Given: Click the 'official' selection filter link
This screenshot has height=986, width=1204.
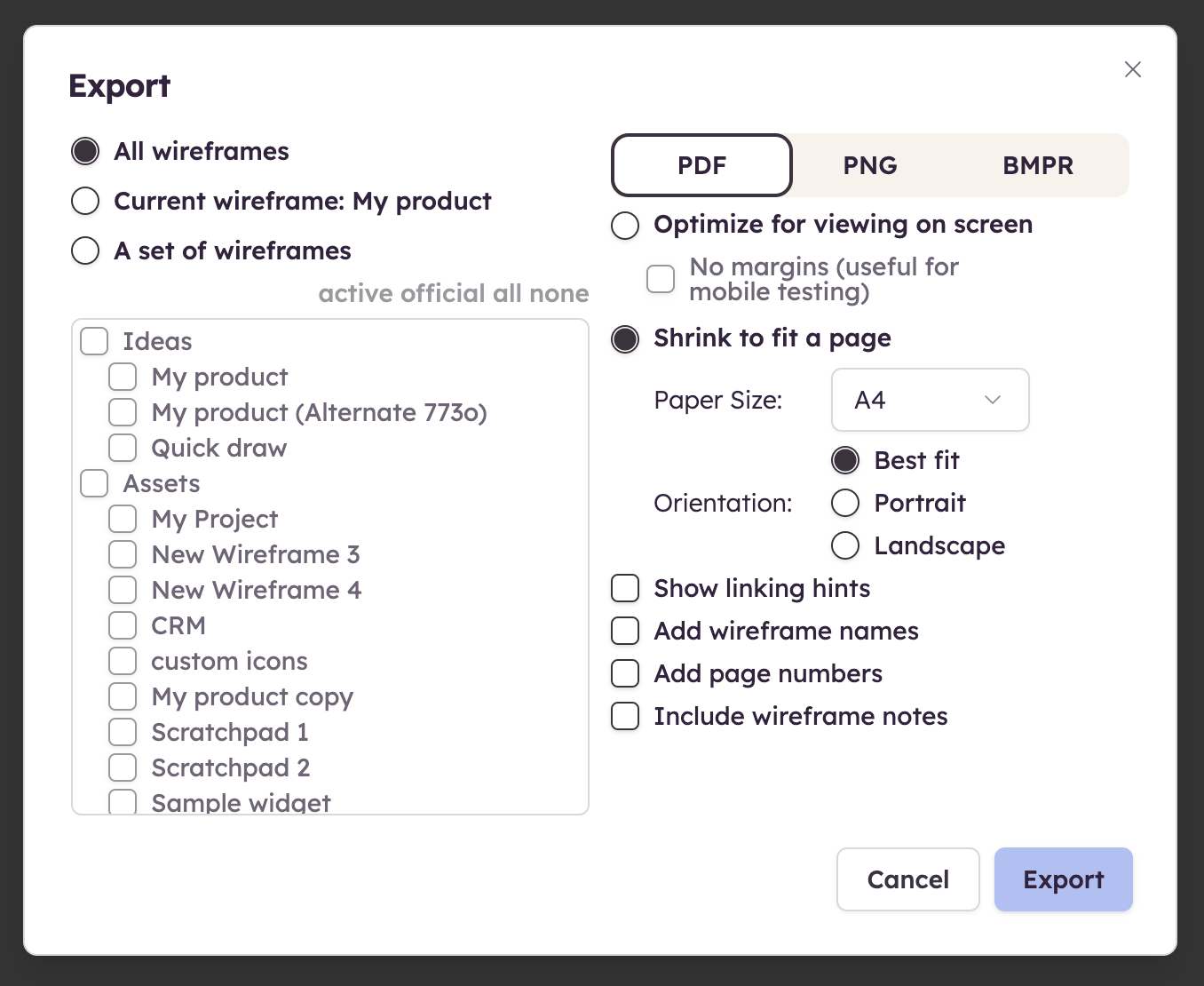Looking at the screenshot, I should point(445,293).
